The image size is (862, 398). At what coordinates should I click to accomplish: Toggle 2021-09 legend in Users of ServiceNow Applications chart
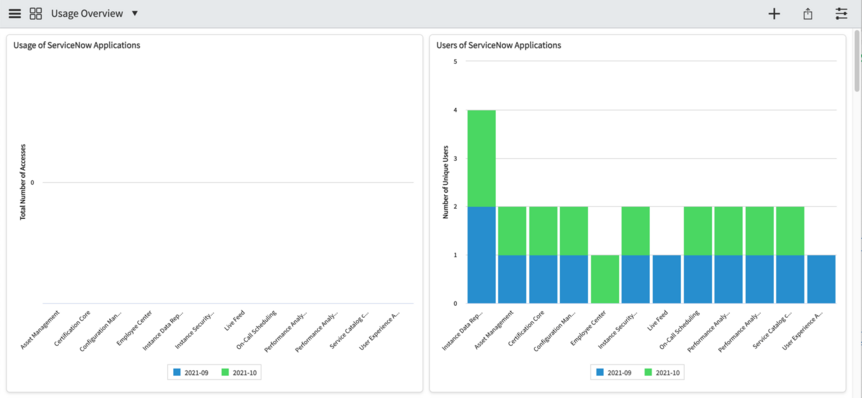[x=614, y=373]
